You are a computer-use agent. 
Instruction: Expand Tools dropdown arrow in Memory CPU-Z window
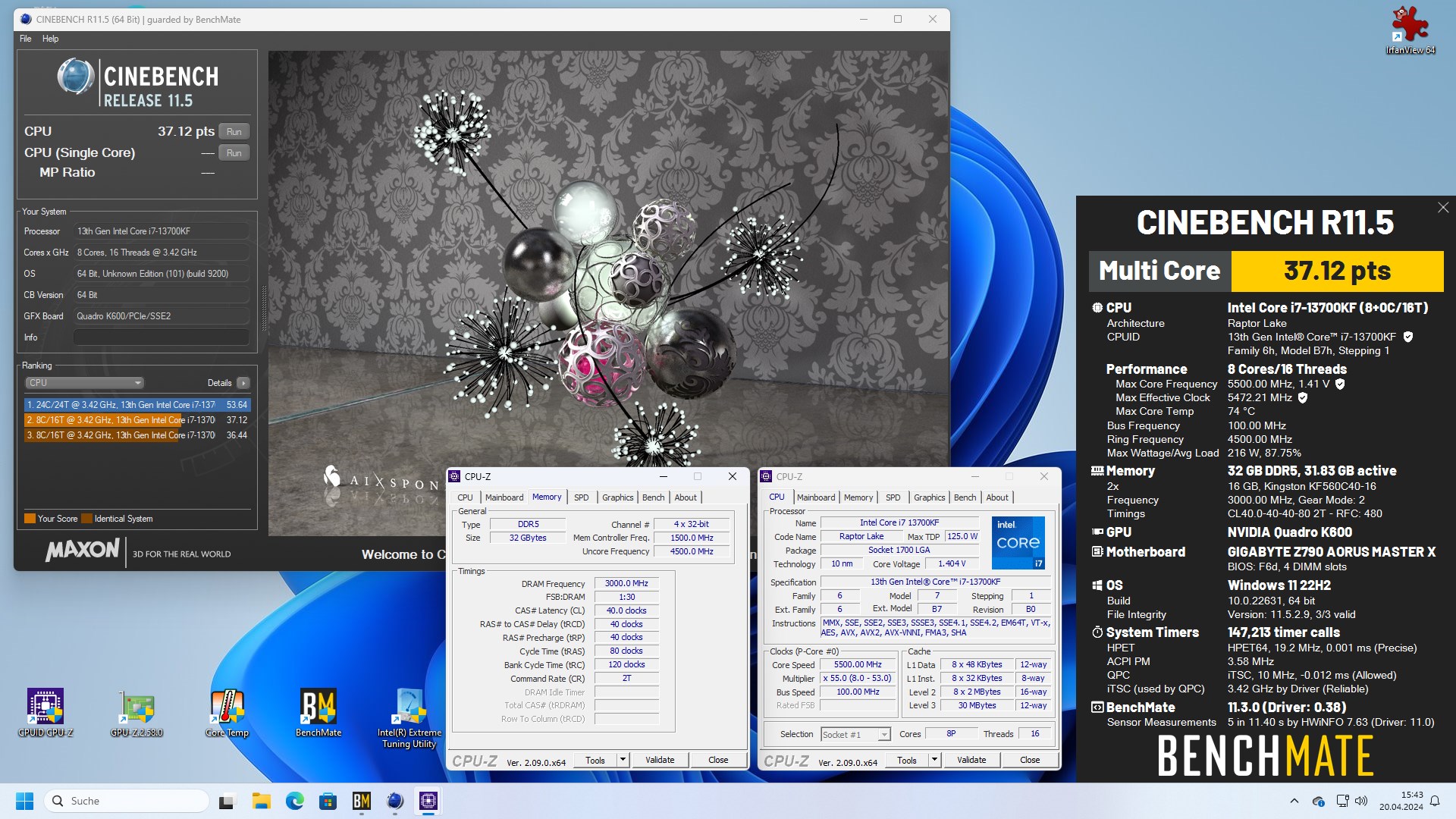623,760
